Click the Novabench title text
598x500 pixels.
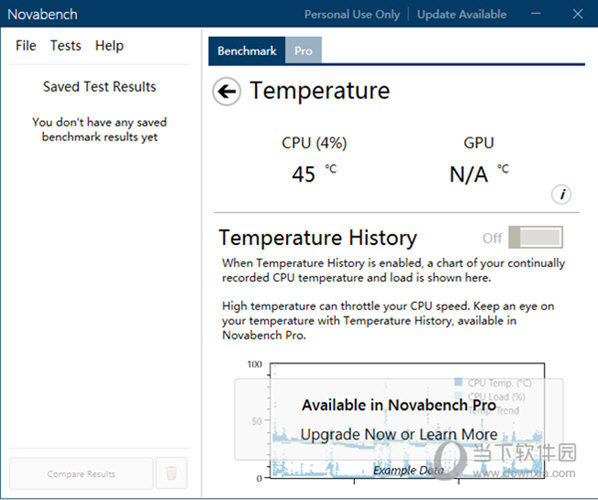click(42, 14)
